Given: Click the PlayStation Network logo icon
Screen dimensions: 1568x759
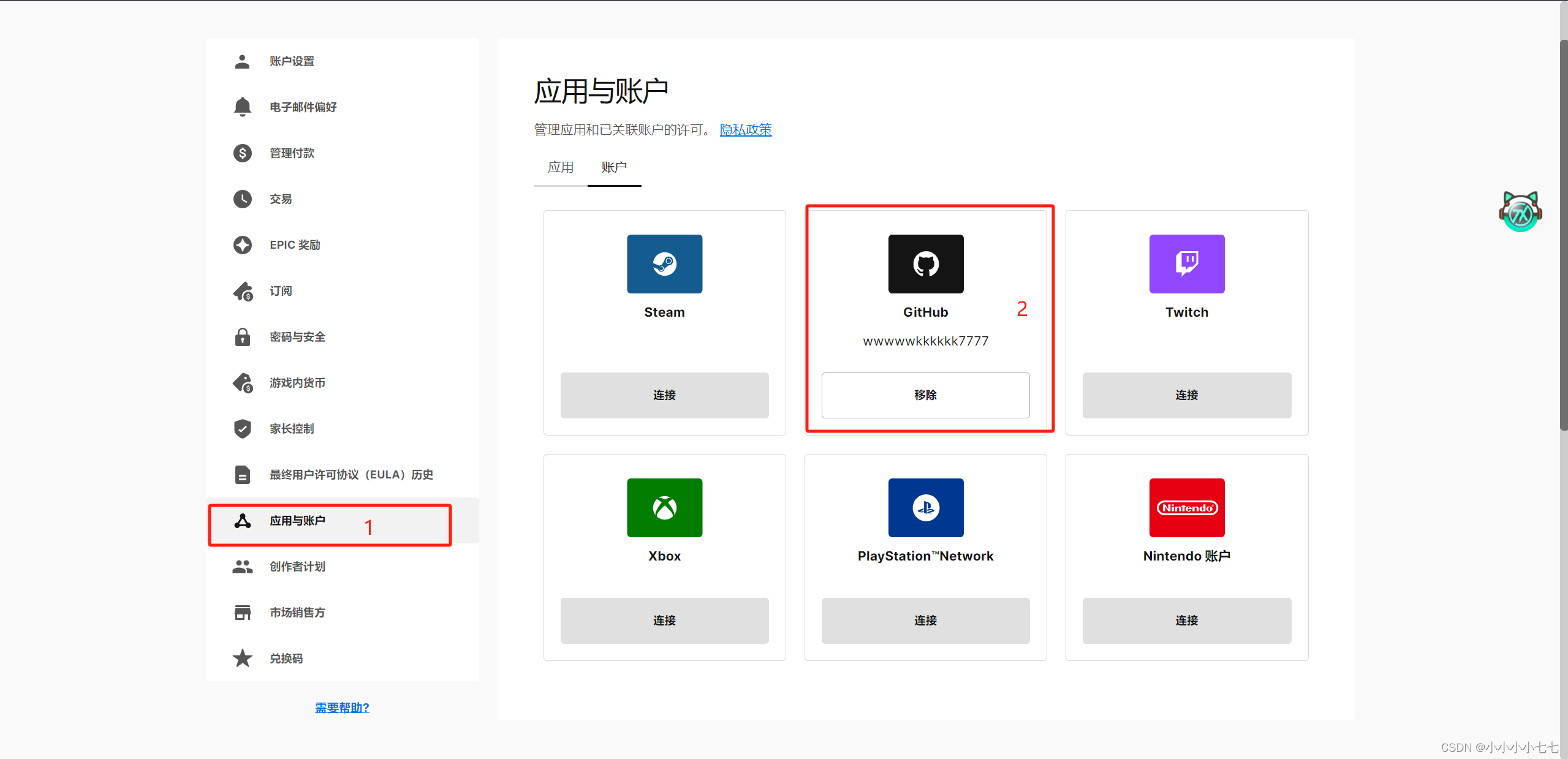Looking at the screenshot, I should [925, 508].
